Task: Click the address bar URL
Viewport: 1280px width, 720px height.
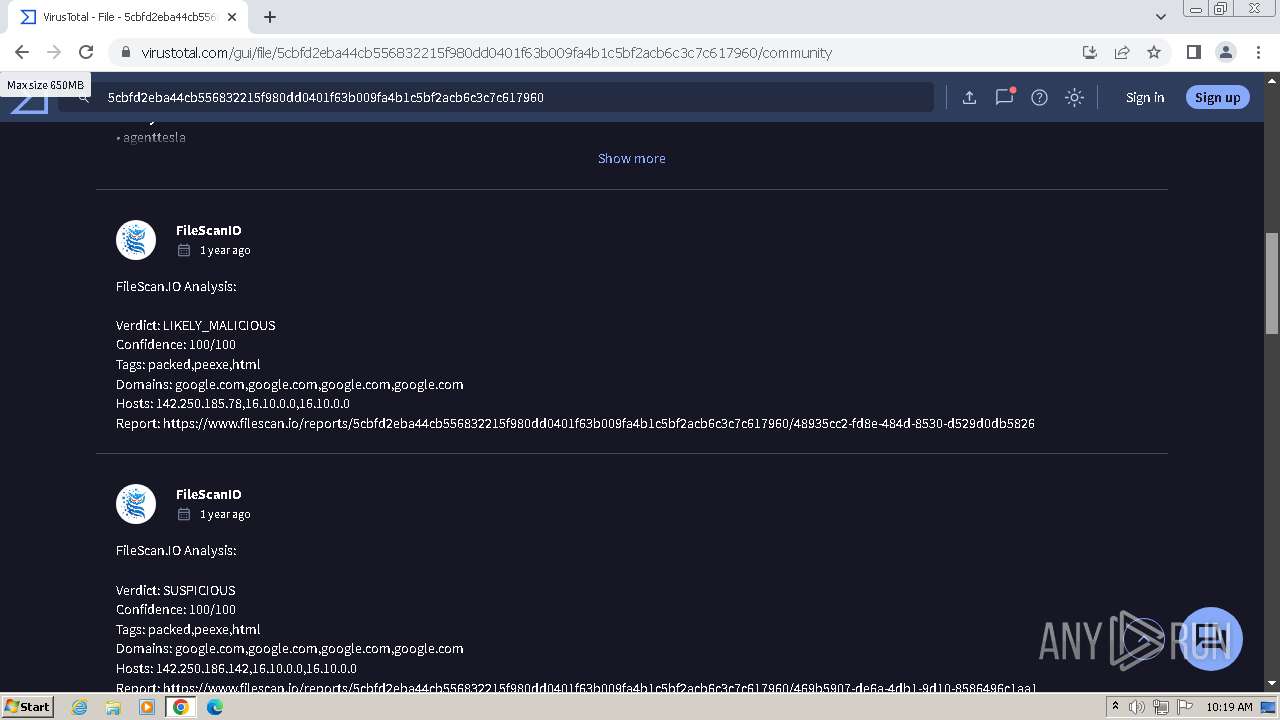Action: (x=486, y=53)
